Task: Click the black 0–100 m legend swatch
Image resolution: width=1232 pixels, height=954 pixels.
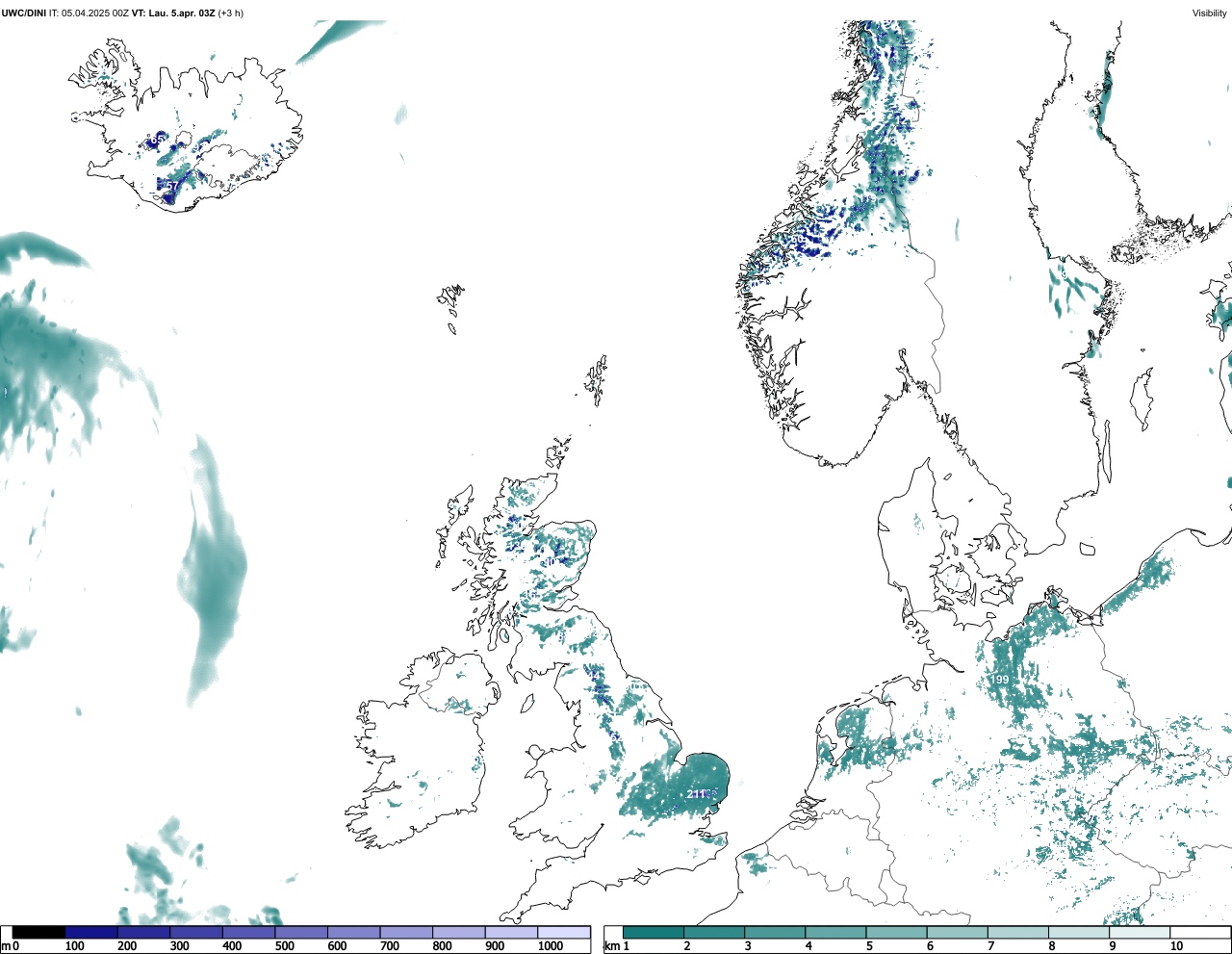Action: [x=38, y=933]
